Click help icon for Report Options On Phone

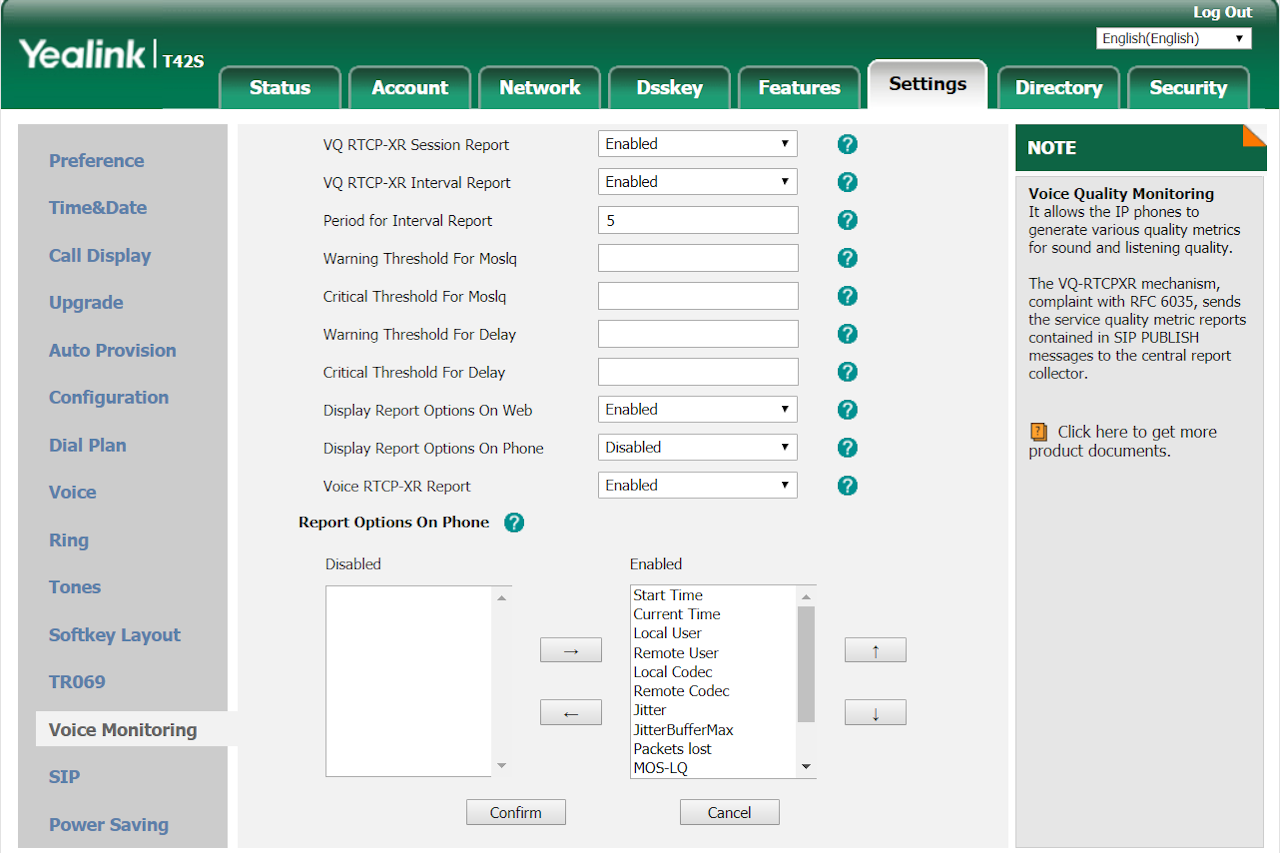(514, 522)
